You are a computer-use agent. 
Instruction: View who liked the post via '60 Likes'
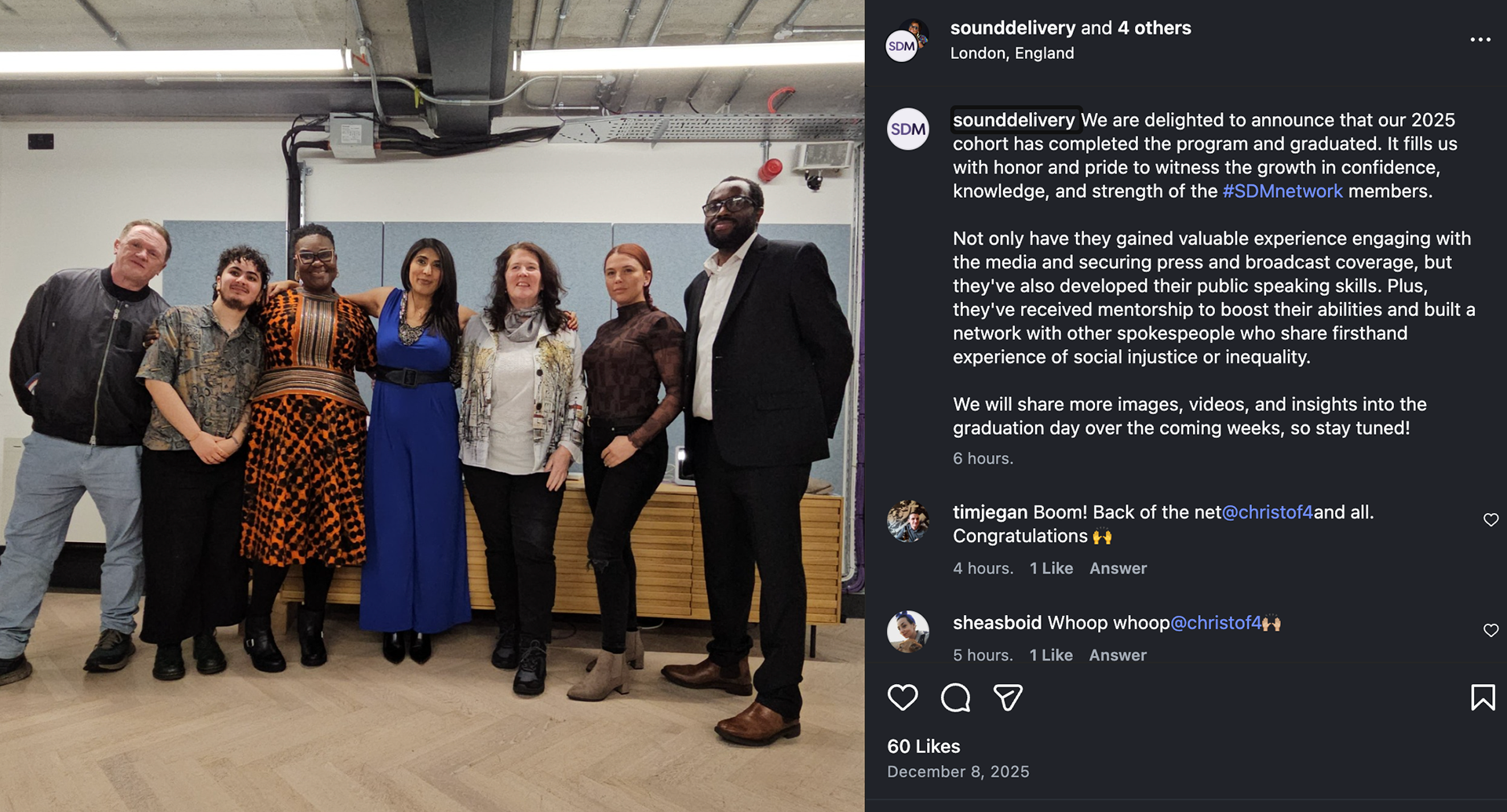pyautogui.click(x=924, y=746)
